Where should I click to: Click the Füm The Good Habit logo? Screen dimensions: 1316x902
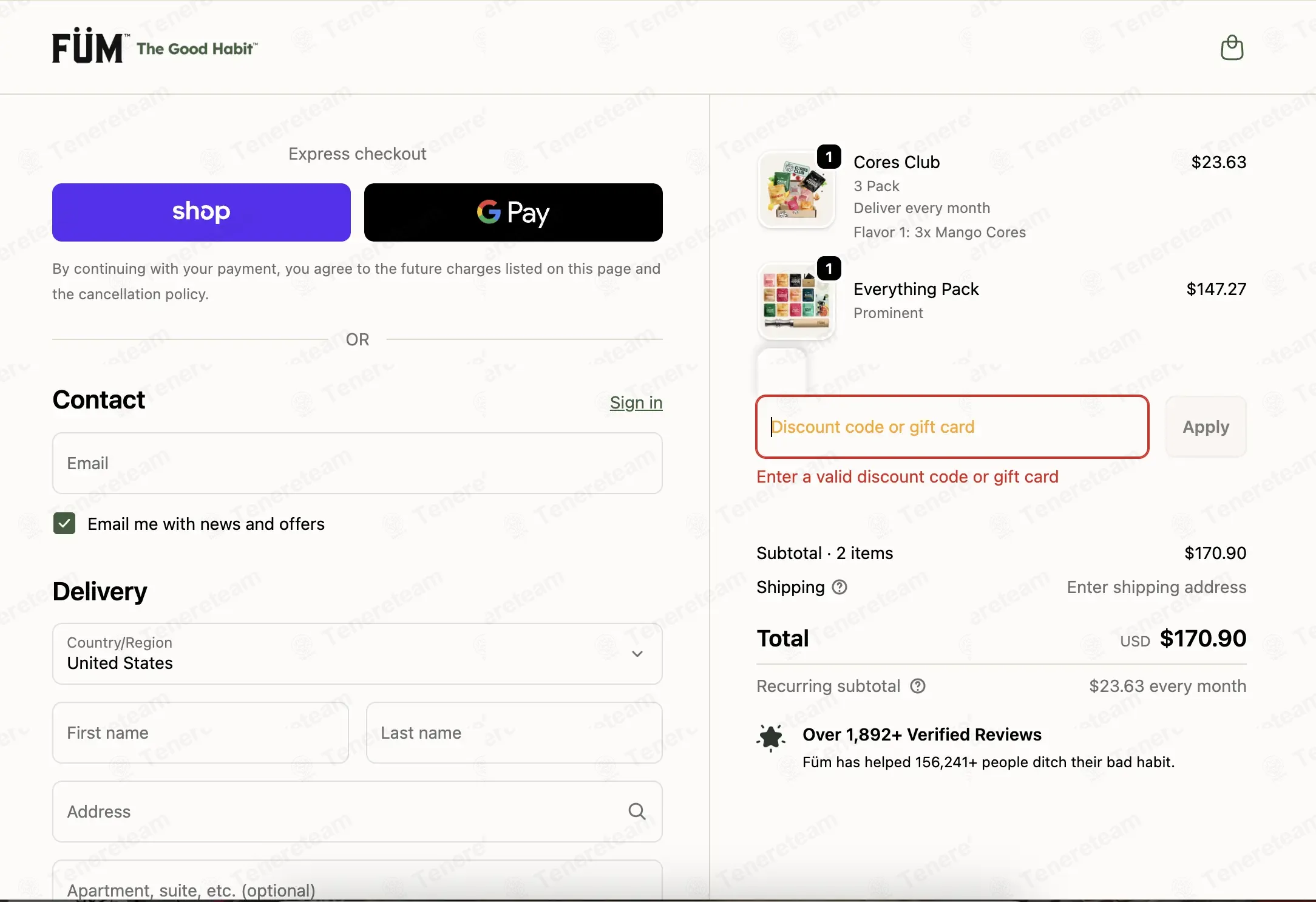[x=155, y=46]
